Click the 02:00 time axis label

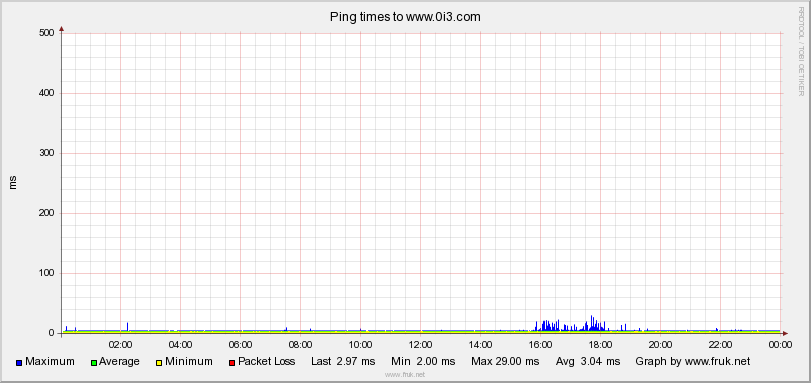coord(120,344)
